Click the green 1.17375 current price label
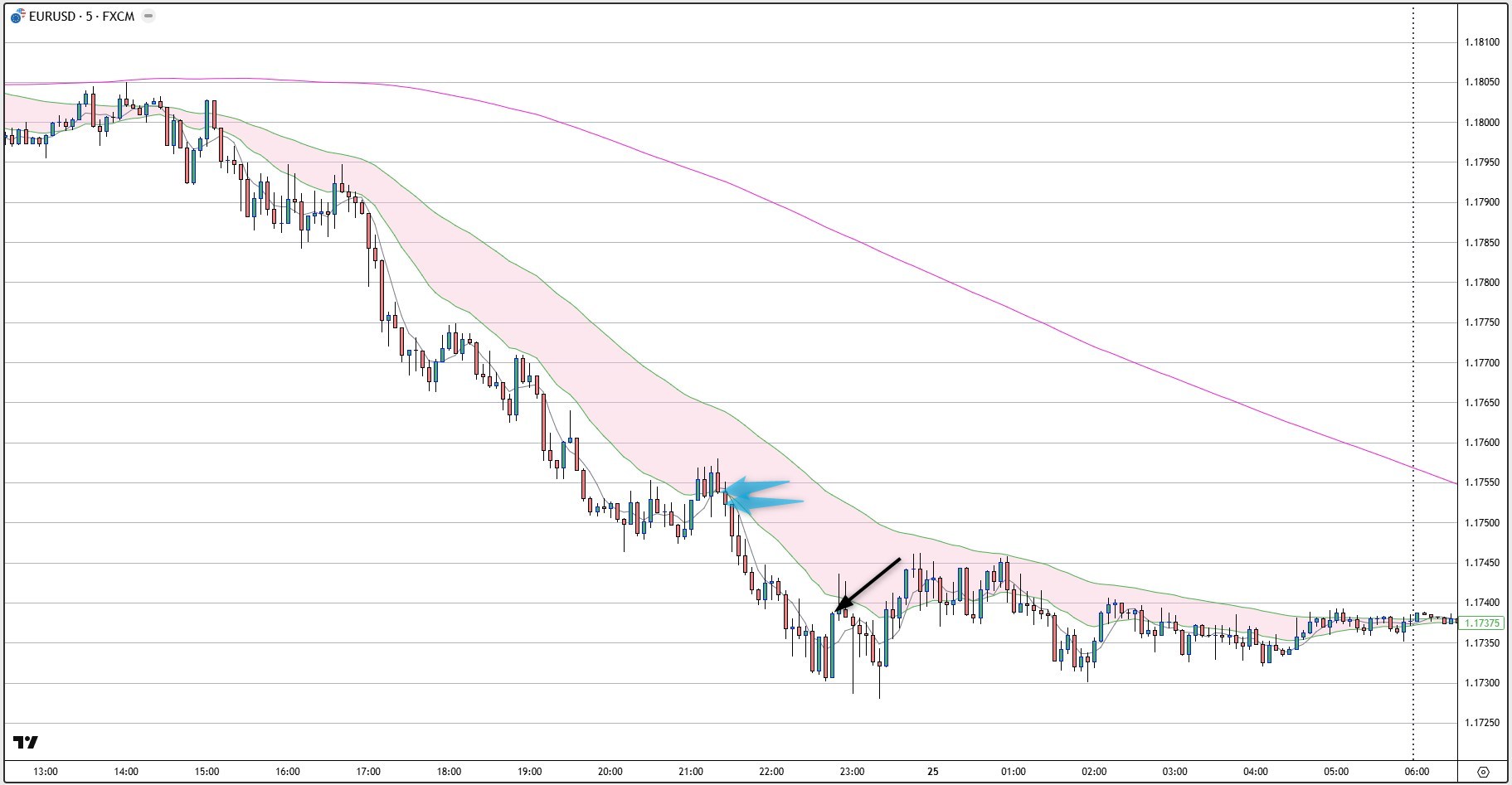This screenshot has width=1512, height=785. [1482, 623]
